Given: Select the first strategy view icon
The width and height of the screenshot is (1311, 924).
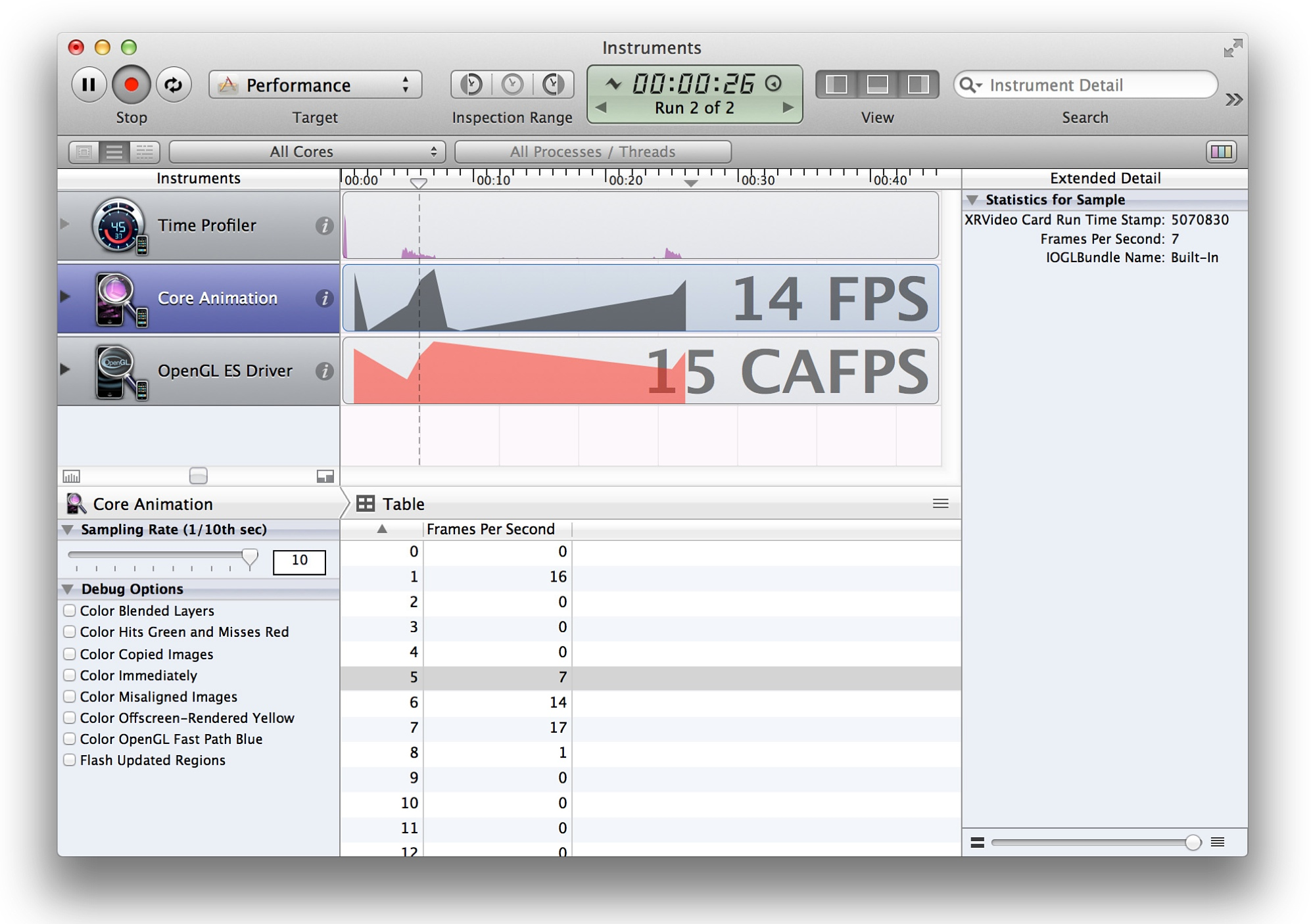Looking at the screenshot, I should click(84, 152).
